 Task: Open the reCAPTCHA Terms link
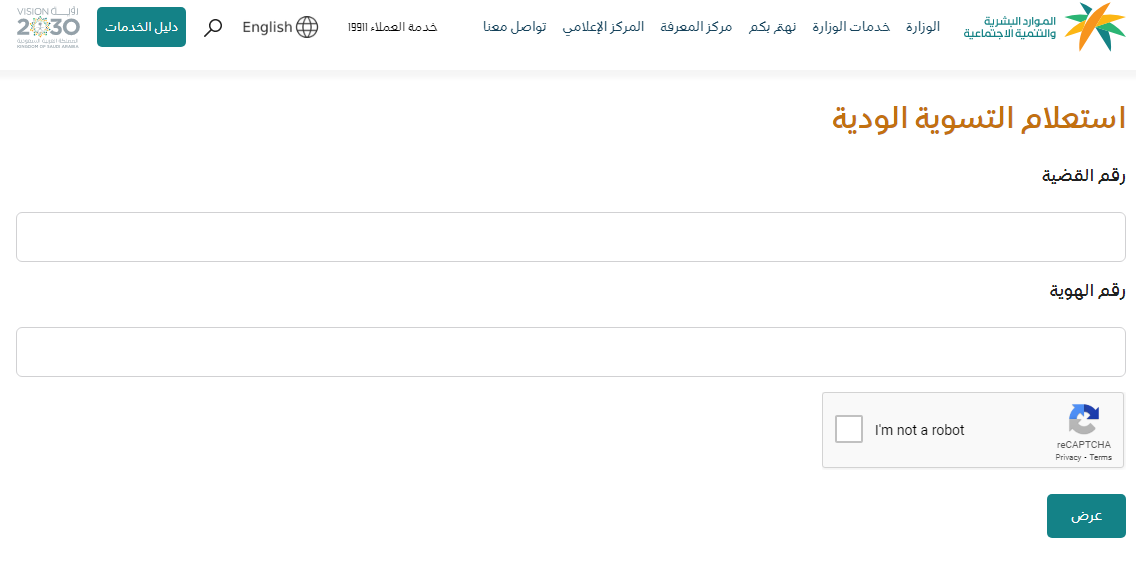coord(1100,457)
